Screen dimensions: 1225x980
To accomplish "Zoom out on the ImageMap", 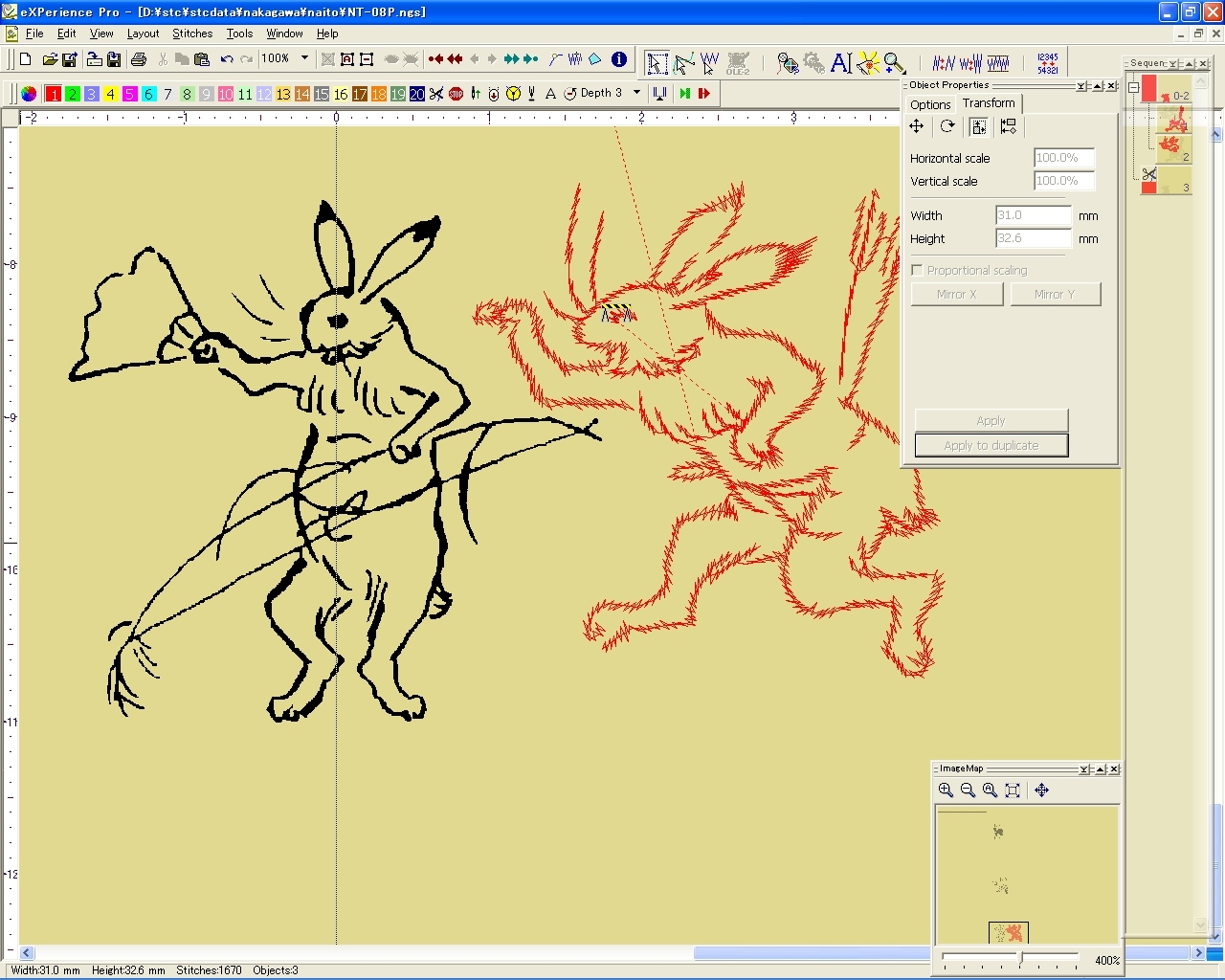I will coord(968,791).
